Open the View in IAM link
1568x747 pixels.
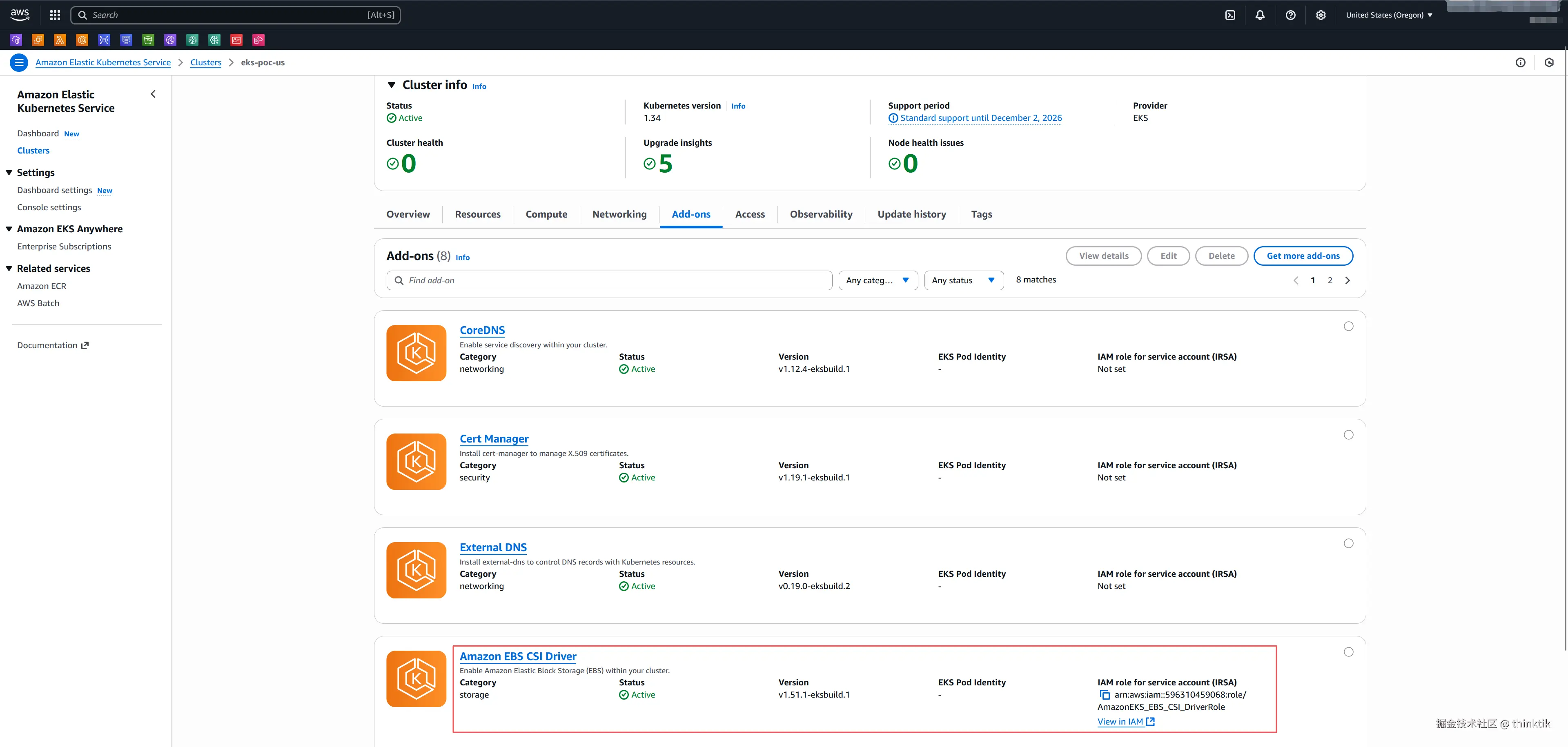(x=1125, y=722)
